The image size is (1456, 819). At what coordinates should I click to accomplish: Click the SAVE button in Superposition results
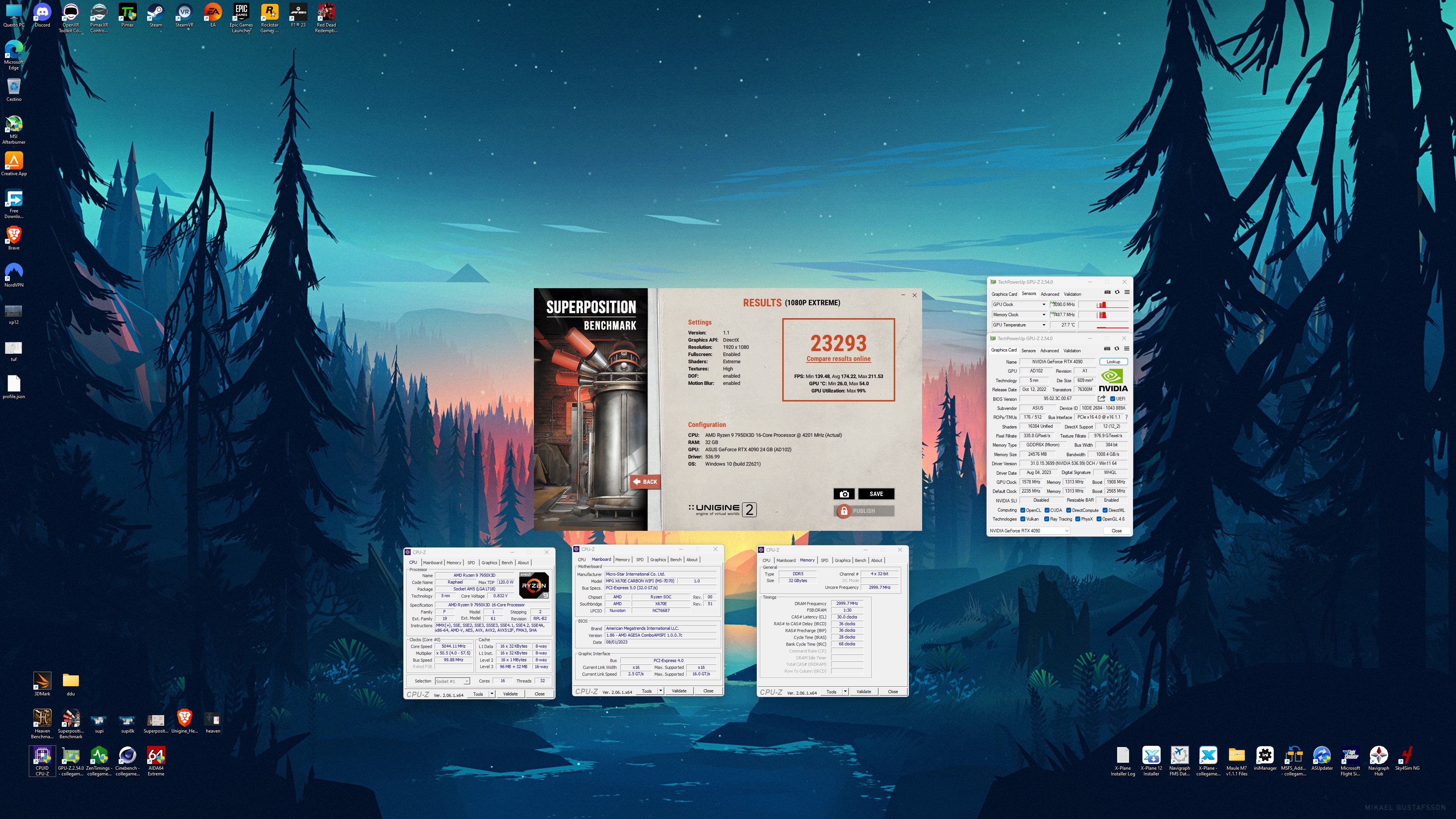tap(876, 494)
